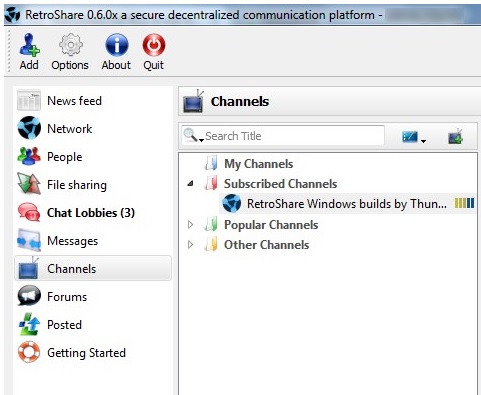Open the Messages icon
This screenshot has width=481, height=395.
click(x=29, y=240)
